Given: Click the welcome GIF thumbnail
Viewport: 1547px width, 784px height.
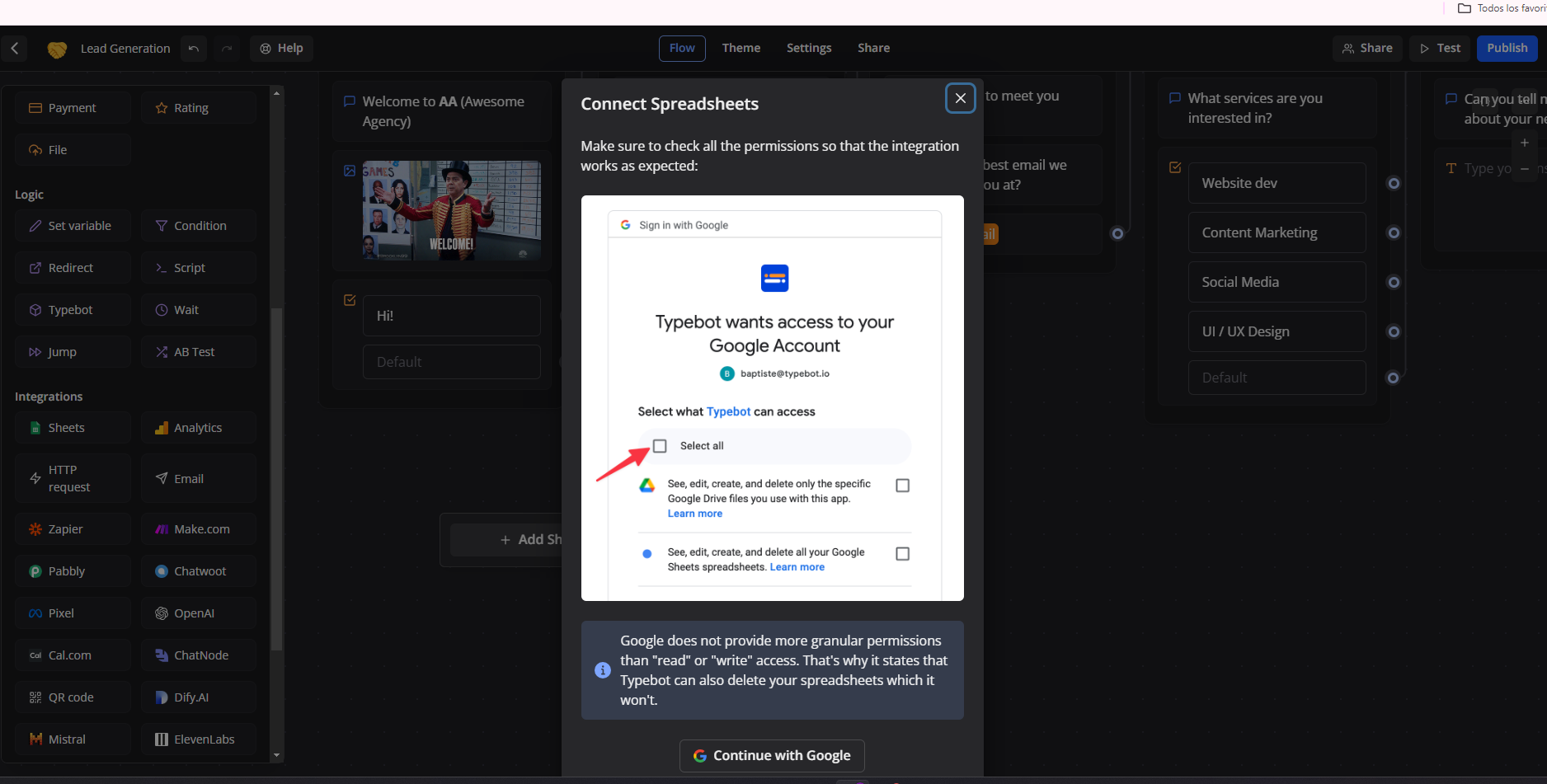Looking at the screenshot, I should click(452, 211).
